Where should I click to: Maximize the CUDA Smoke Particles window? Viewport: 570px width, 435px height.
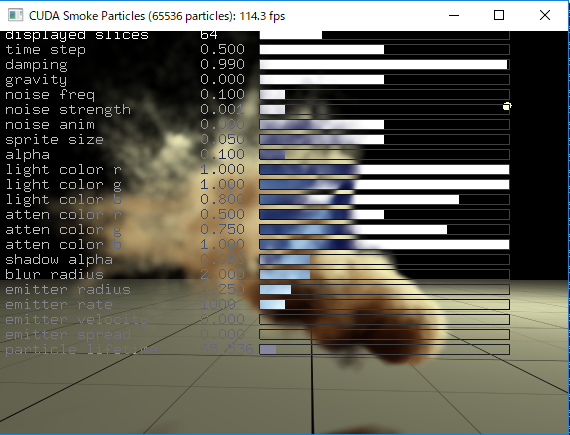[x=499, y=15]
